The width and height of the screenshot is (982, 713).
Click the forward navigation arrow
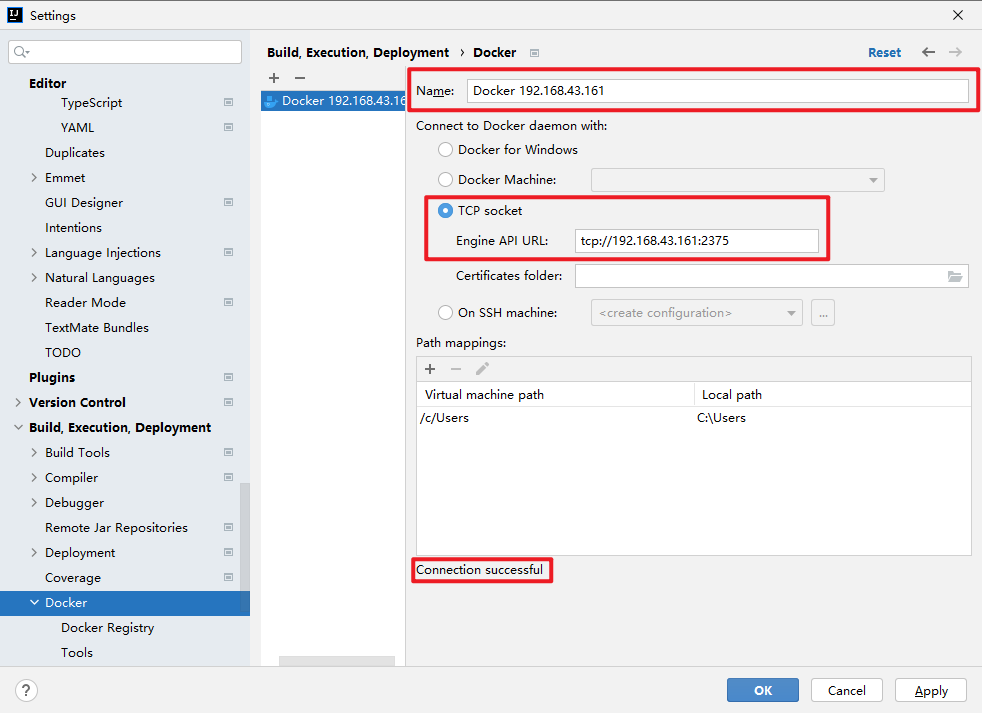click(955, 52)
